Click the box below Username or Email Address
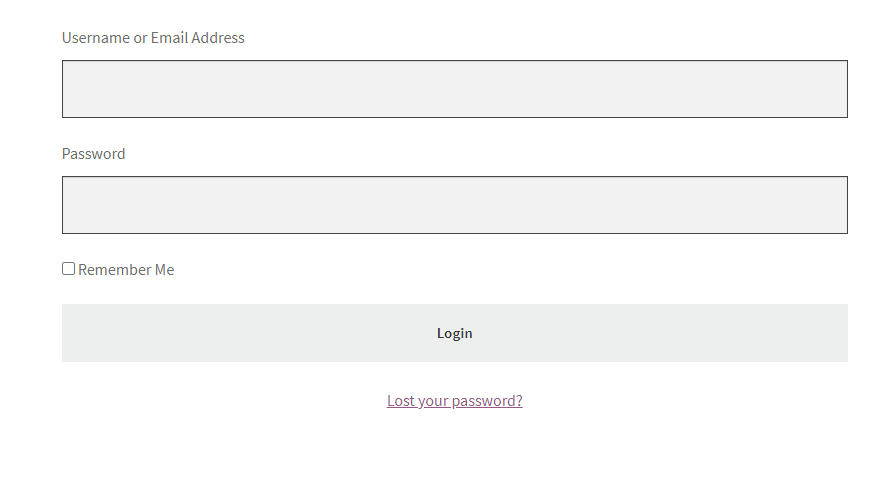889x487 pixels. coord(455,89)
